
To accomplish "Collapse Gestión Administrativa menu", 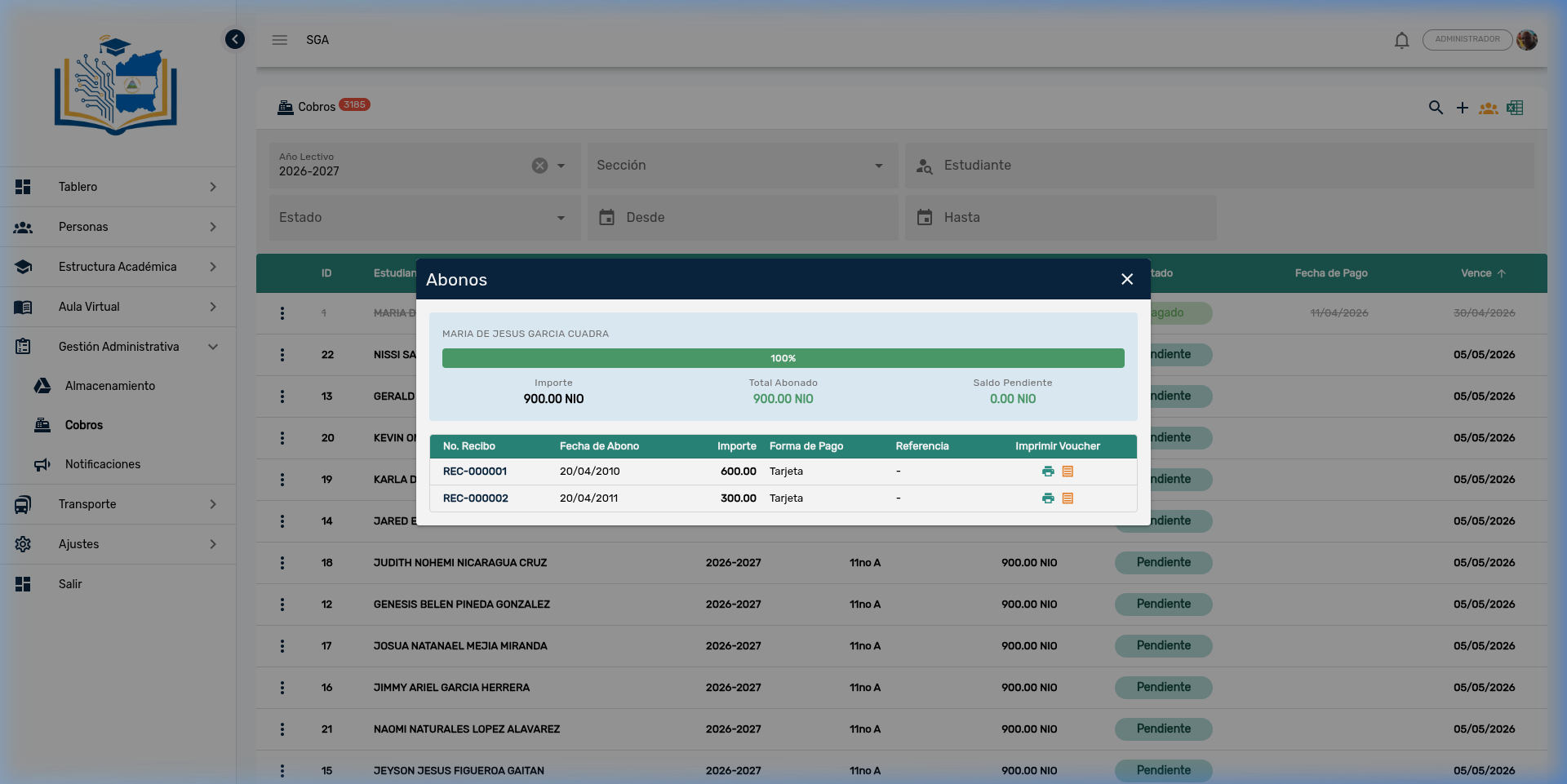I will click(x=118, y=347).
